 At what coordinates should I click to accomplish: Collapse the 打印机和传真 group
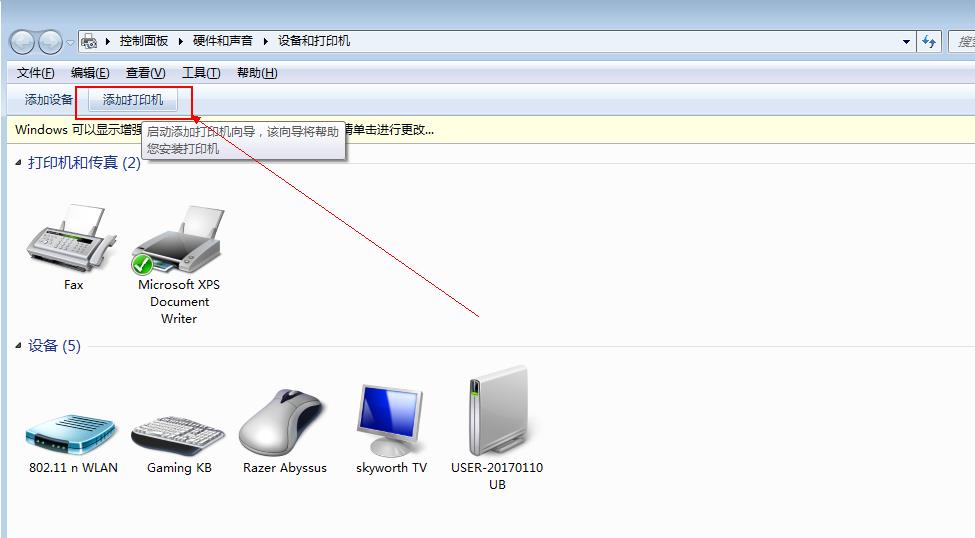coord(18,162)
